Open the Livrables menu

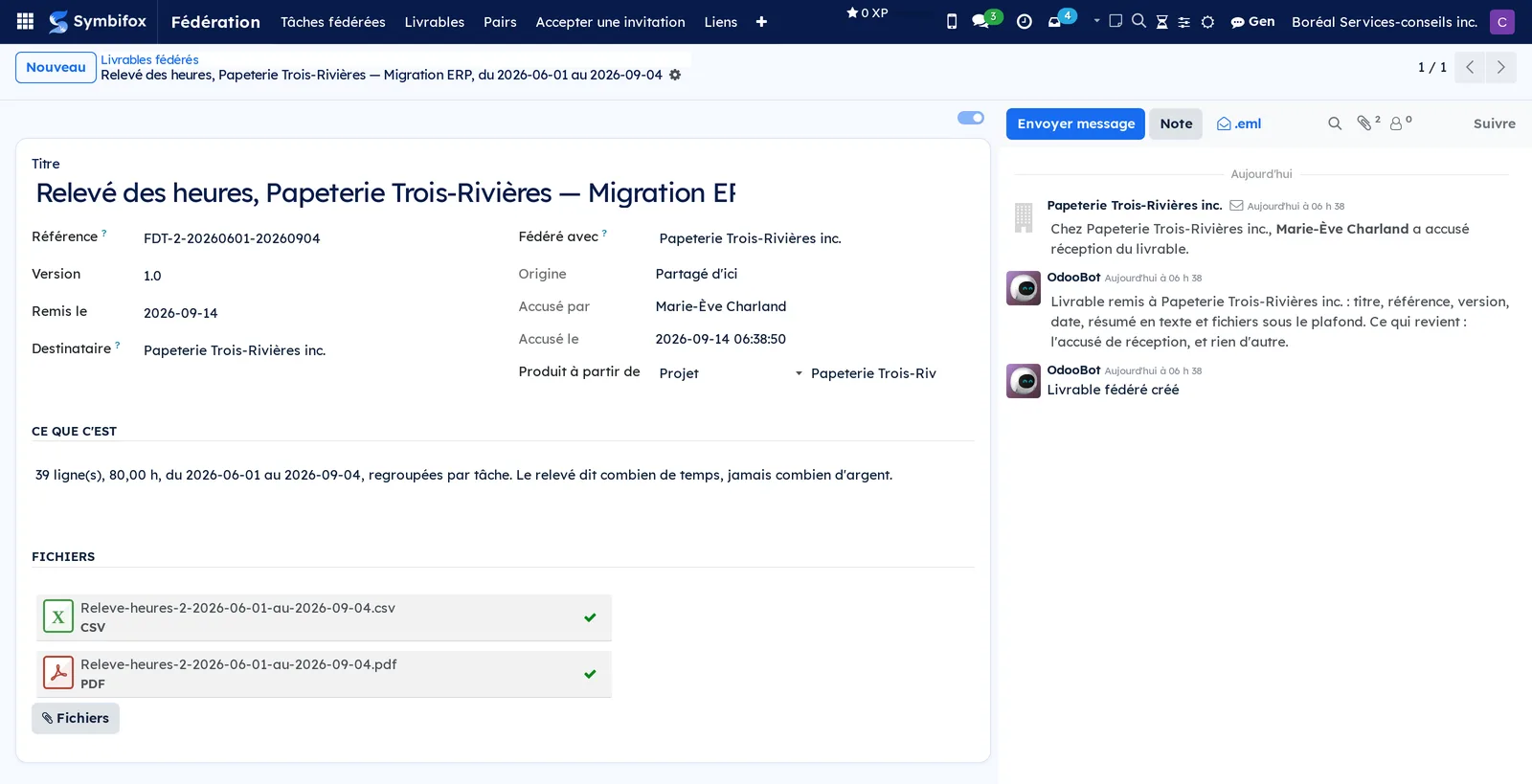(x=434, y=21)
